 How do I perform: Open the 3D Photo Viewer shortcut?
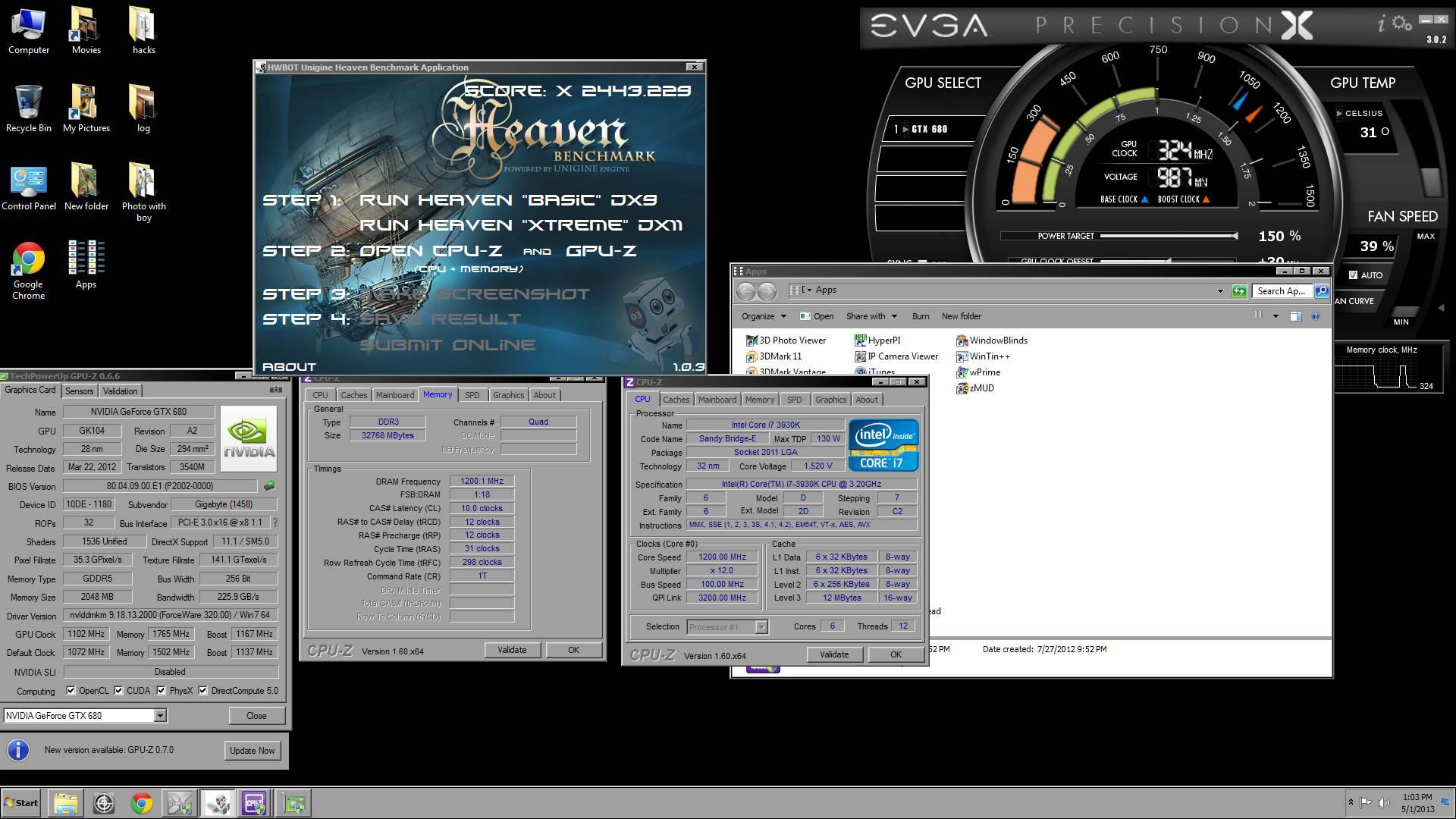tap(786, 340)
